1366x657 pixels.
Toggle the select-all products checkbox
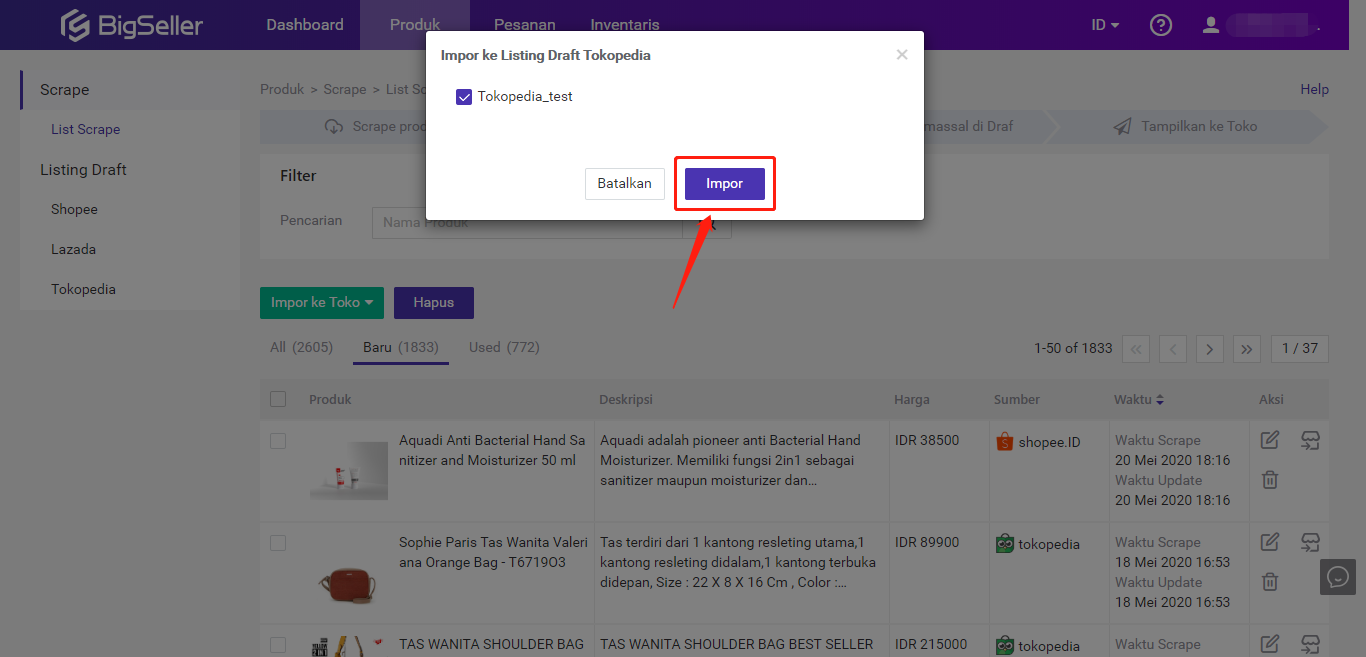(x=278, y=399)
